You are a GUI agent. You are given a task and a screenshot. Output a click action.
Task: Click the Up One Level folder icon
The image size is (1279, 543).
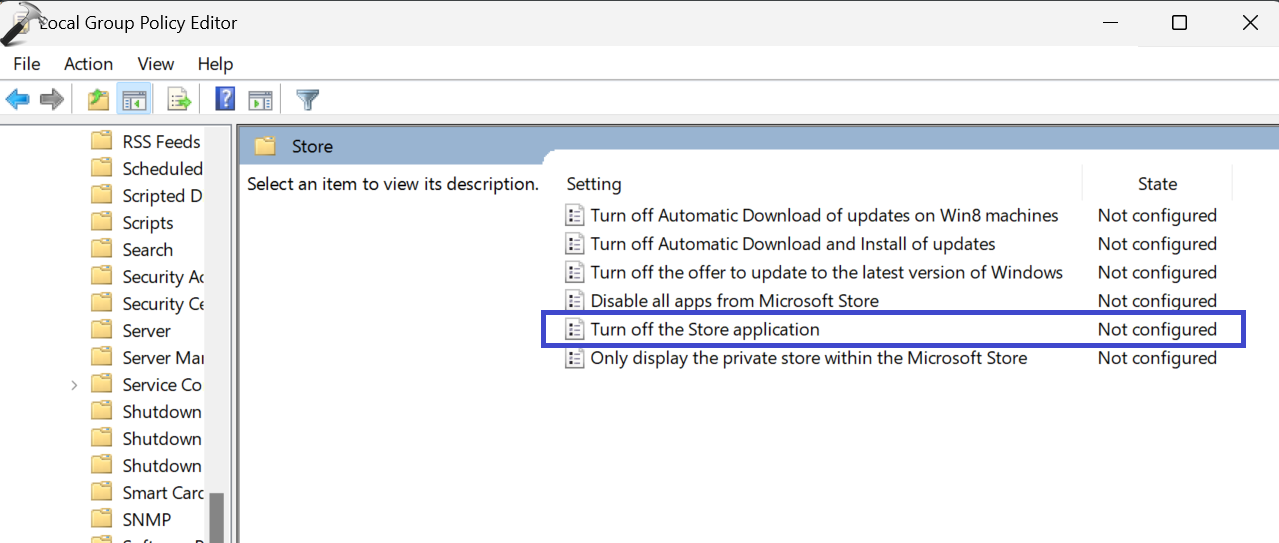pyautogui.click(x=98, y=99)
